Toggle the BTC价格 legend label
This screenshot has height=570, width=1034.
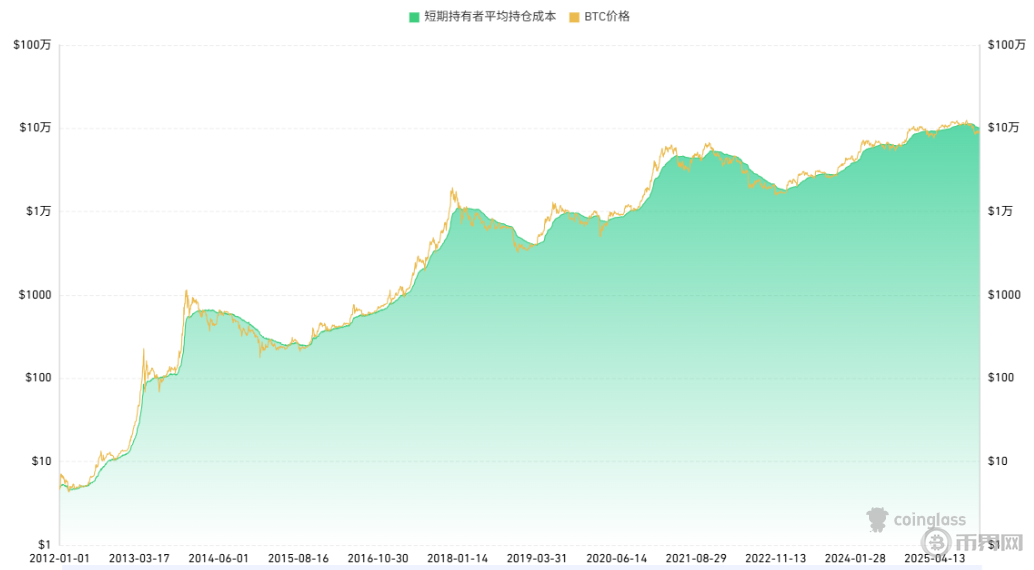[607, 17]
